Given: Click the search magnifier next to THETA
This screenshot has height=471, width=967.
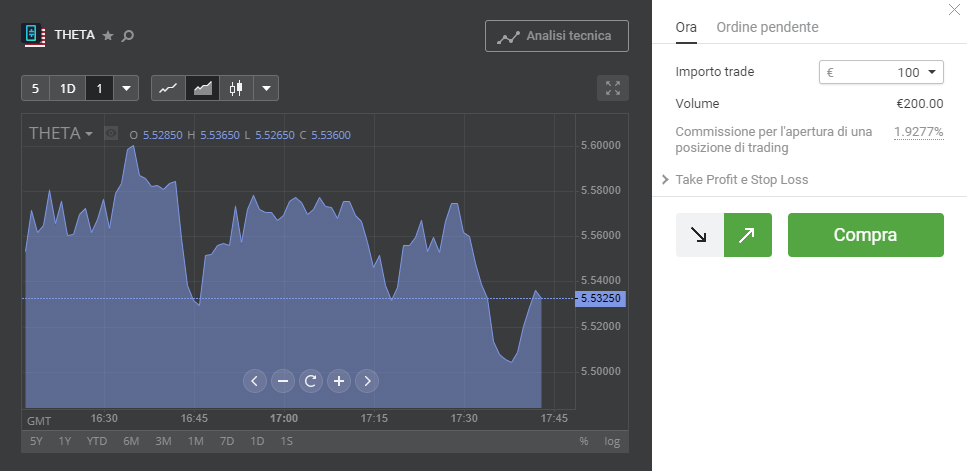Looking at the screenshot, I should [x=127, y=36].
